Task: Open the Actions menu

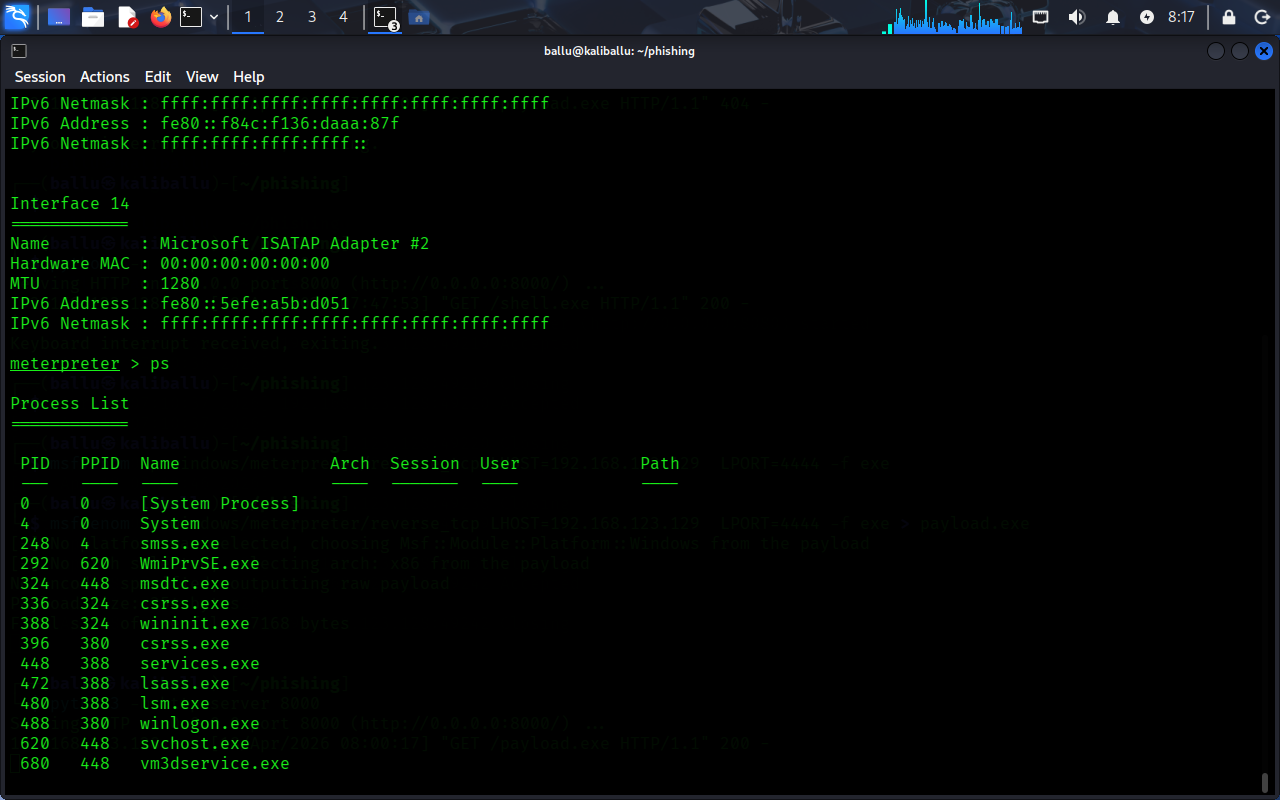Action: (105, 77)
